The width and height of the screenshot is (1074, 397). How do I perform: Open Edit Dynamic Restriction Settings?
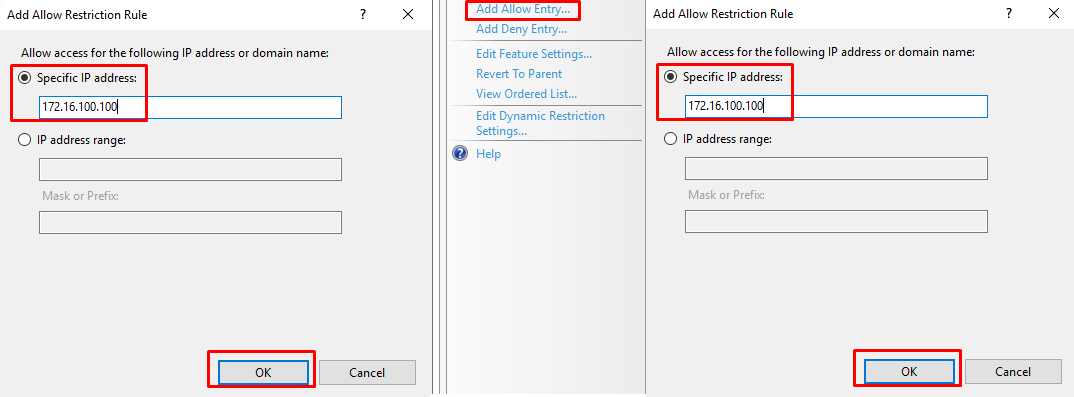(x=540, y=123)
